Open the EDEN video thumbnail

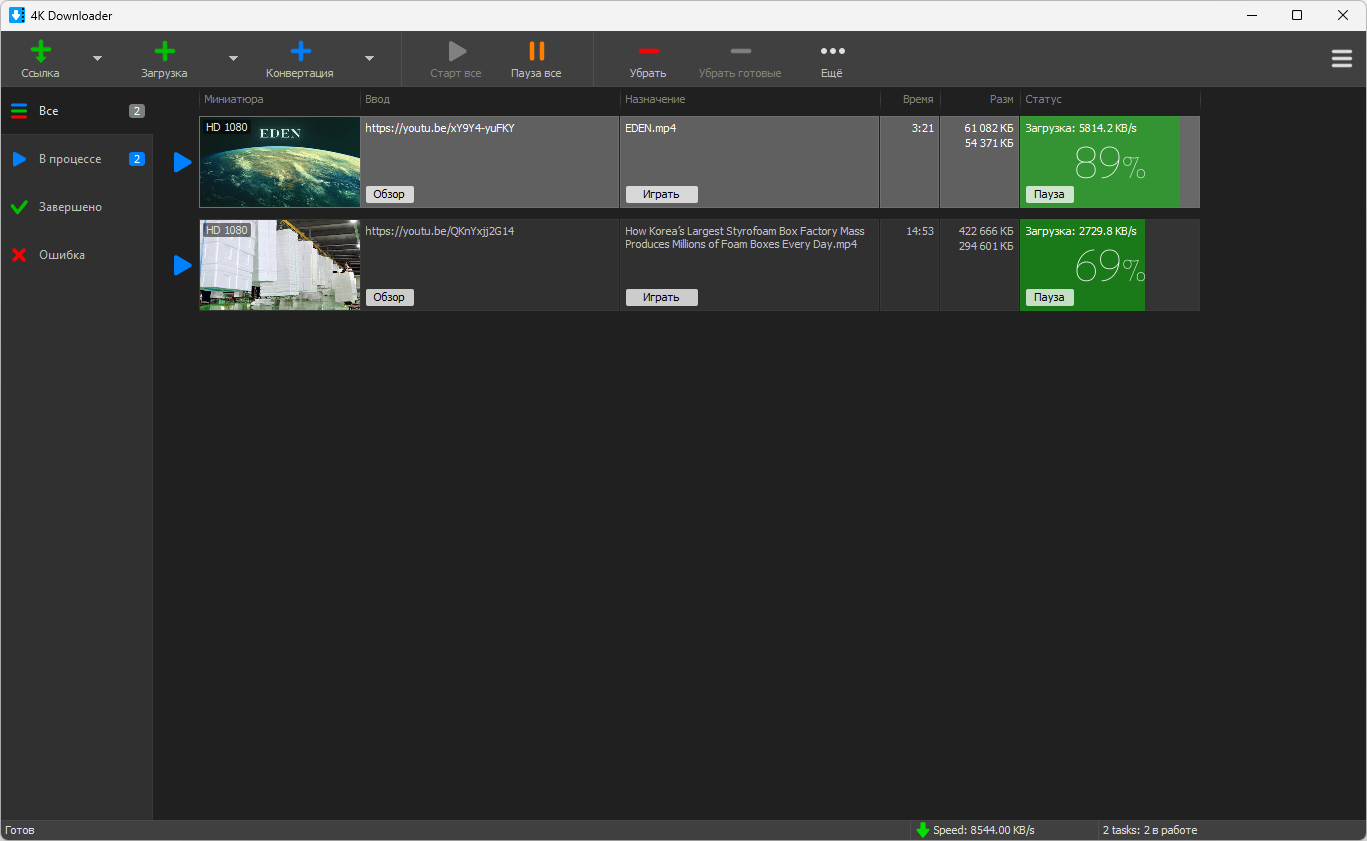[x=280, y=162]
